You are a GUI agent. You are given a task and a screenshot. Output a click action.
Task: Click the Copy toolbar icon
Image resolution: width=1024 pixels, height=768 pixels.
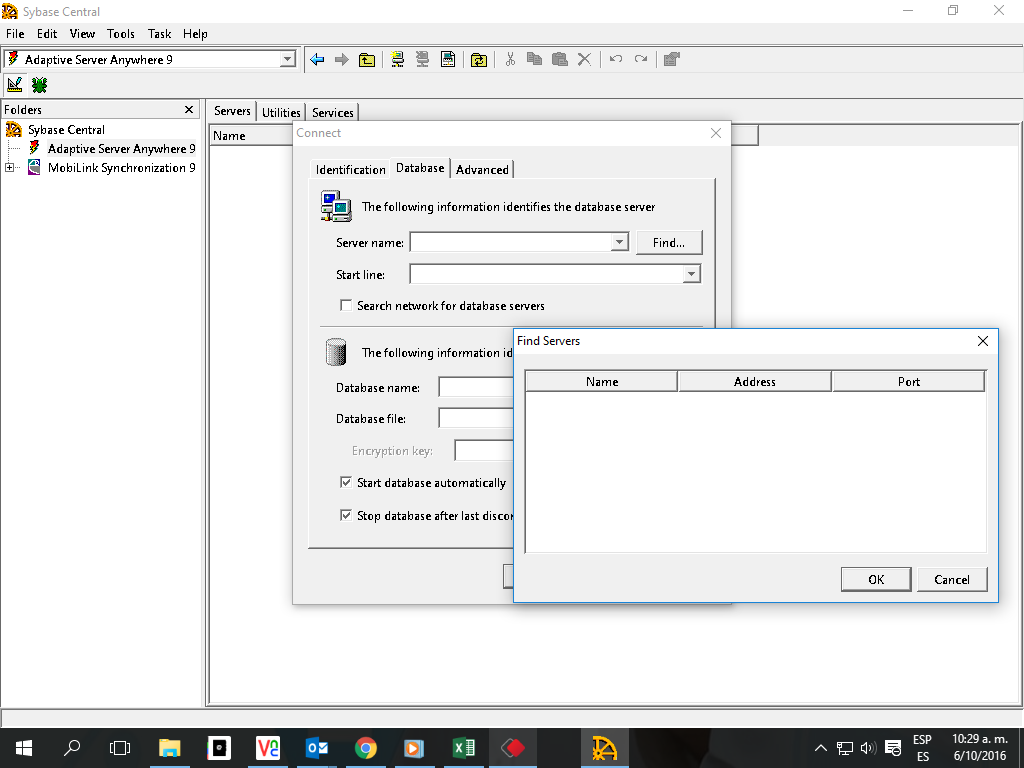coord(534,59)
